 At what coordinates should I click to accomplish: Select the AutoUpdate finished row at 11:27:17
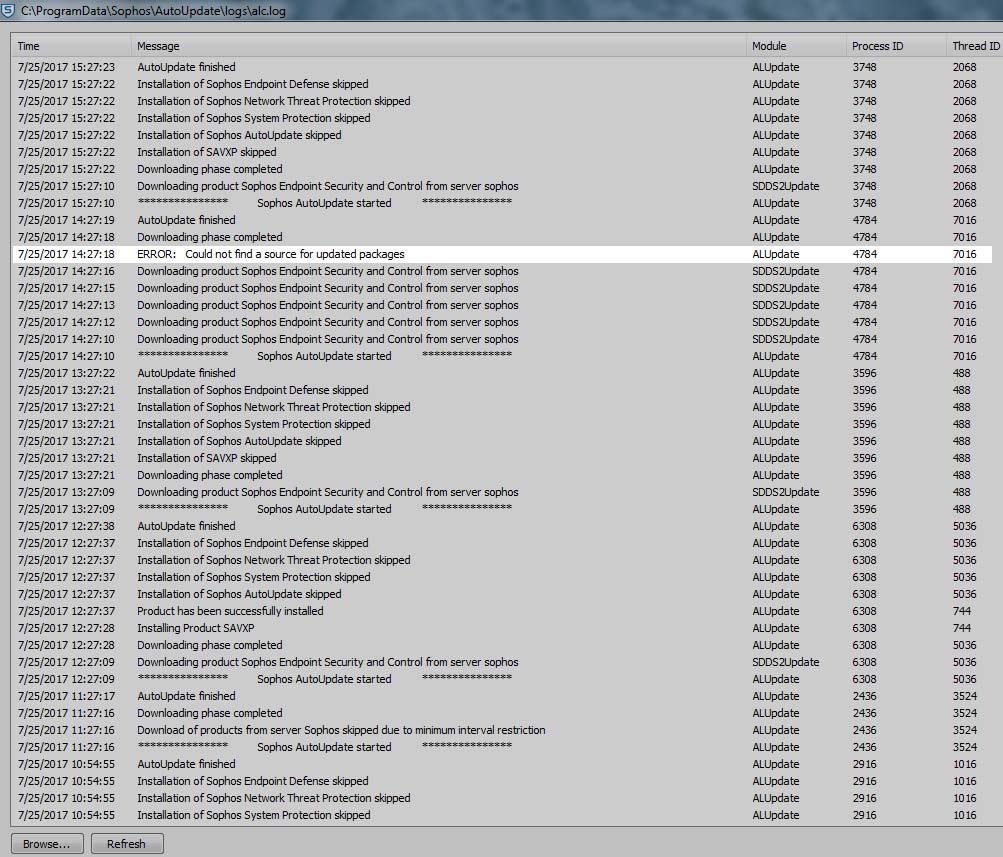click(x=502, y=696)
